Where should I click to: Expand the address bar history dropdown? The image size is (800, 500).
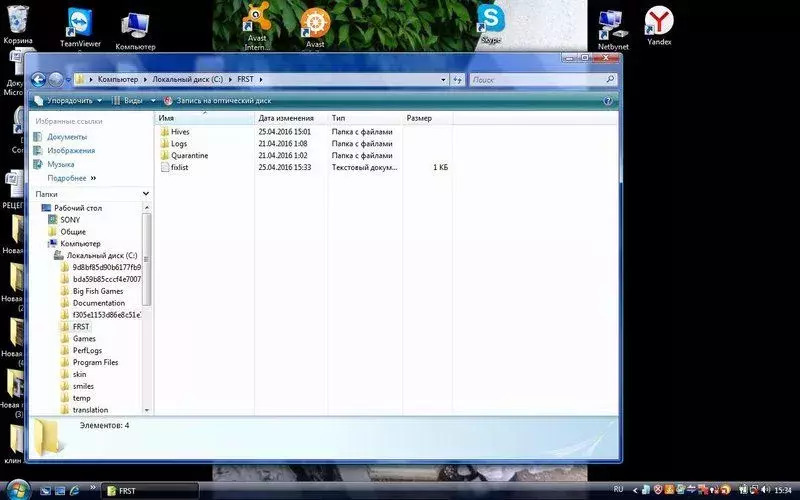443,80
